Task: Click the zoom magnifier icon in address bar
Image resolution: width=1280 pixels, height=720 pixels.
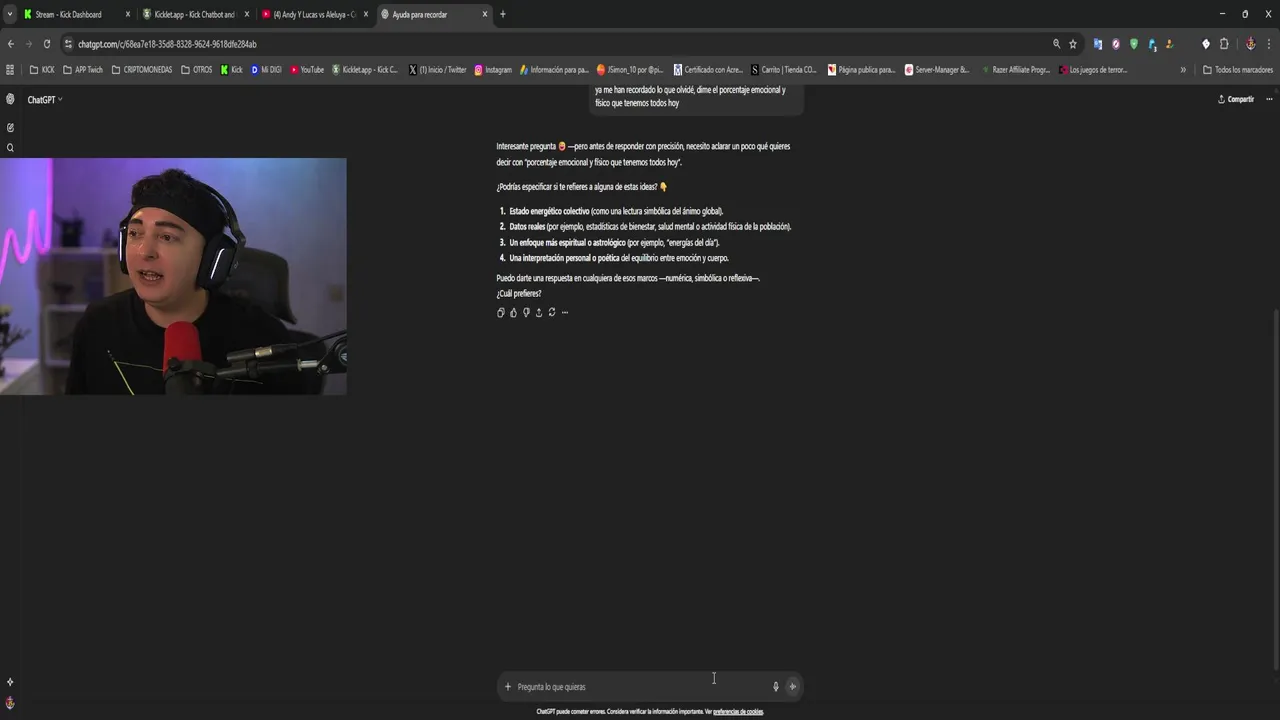Action: pyautogui.click(x=1056, y=44)
